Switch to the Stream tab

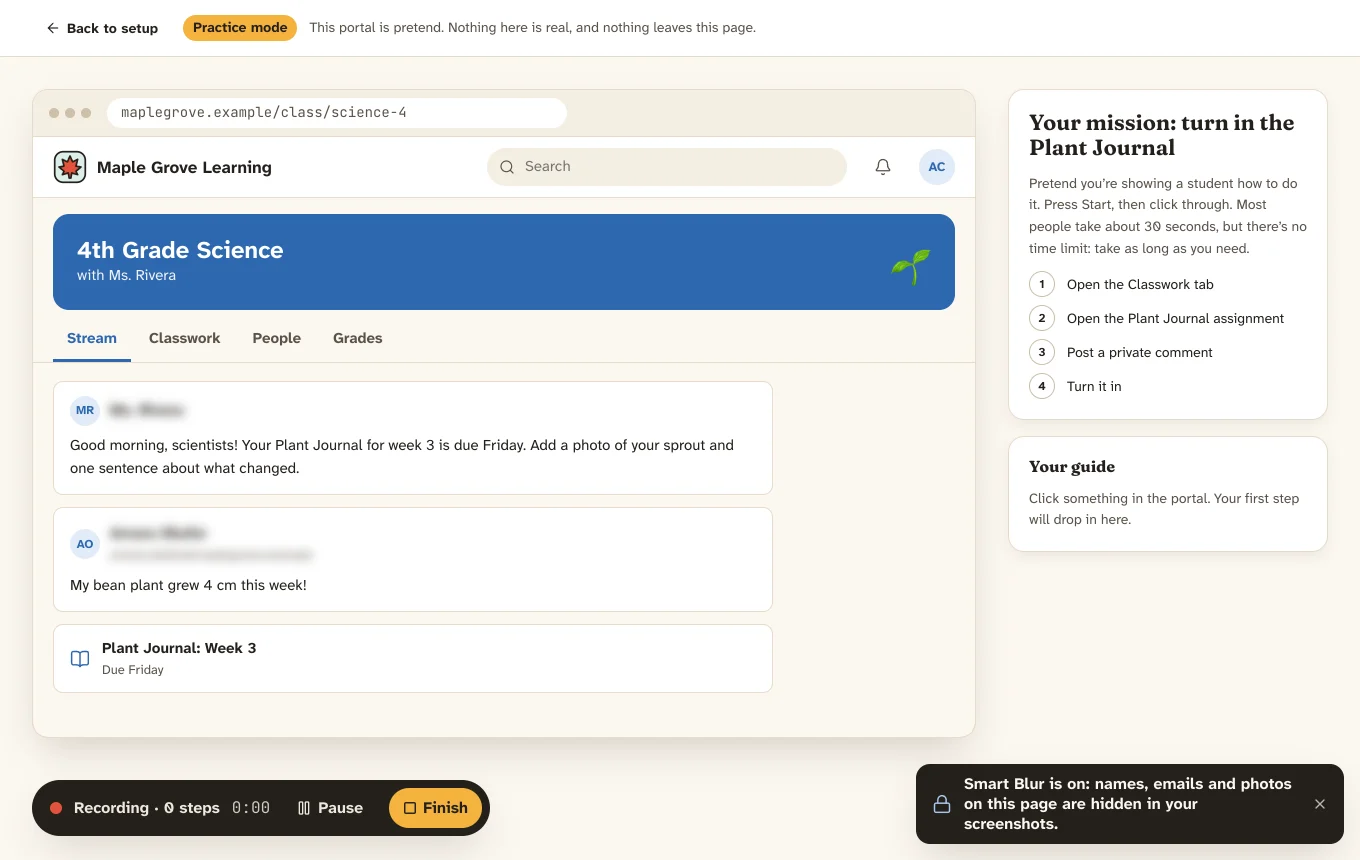click(x=92, y=338)
